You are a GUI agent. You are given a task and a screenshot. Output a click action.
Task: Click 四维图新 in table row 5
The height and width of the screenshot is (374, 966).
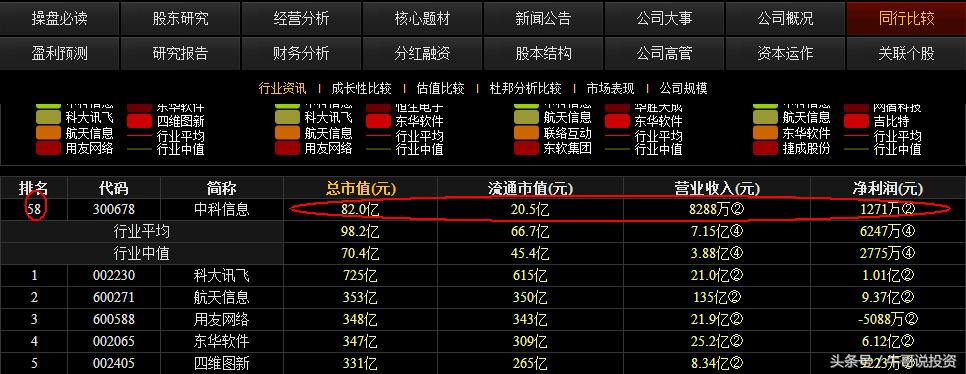coord(222,364)
